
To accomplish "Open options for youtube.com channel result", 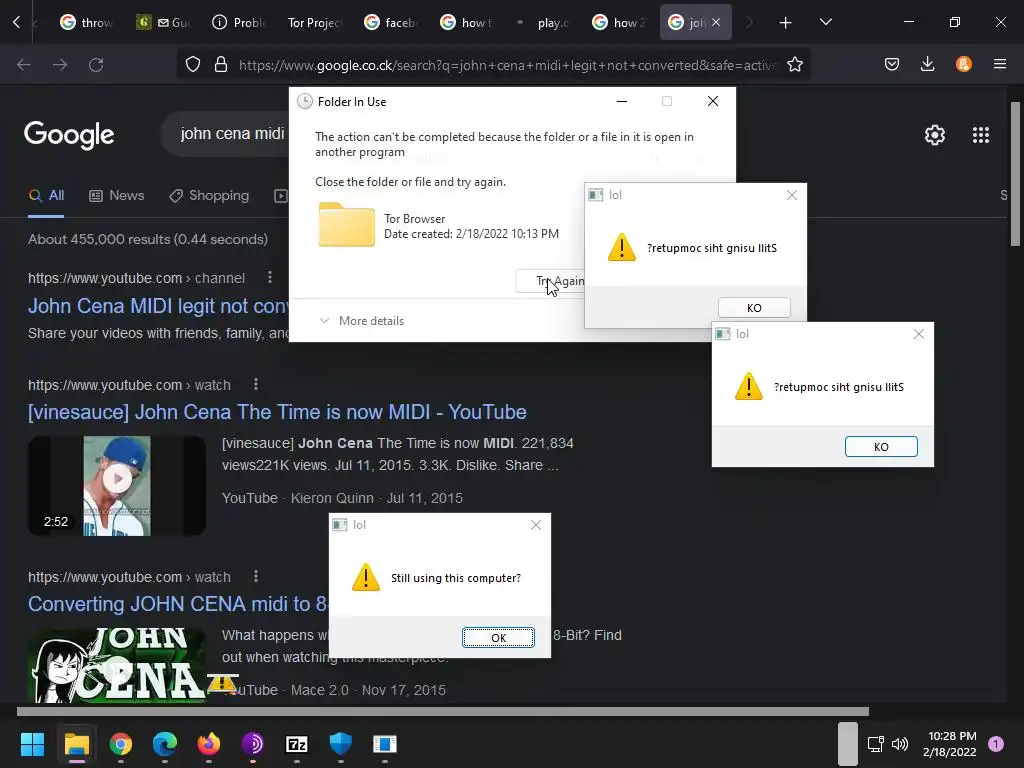I will coord(270,278).
